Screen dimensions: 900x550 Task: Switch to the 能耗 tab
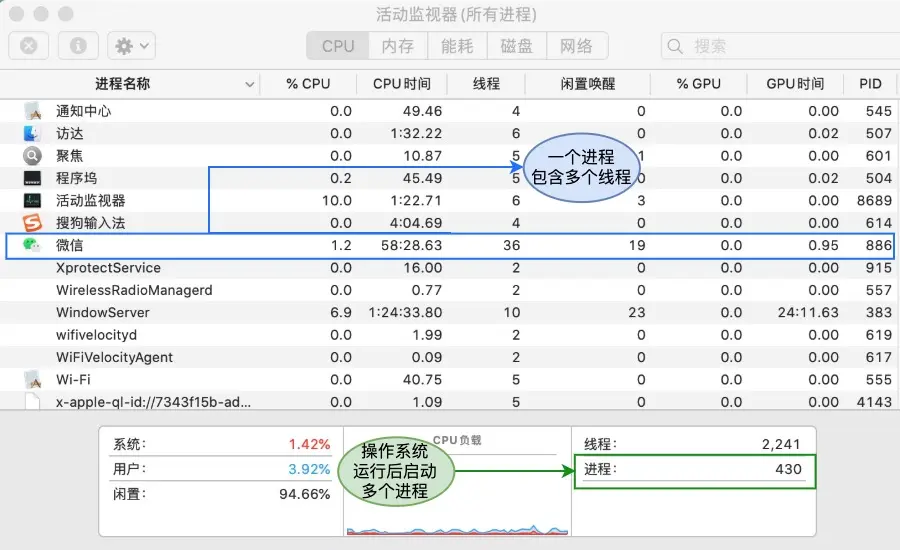457,46
